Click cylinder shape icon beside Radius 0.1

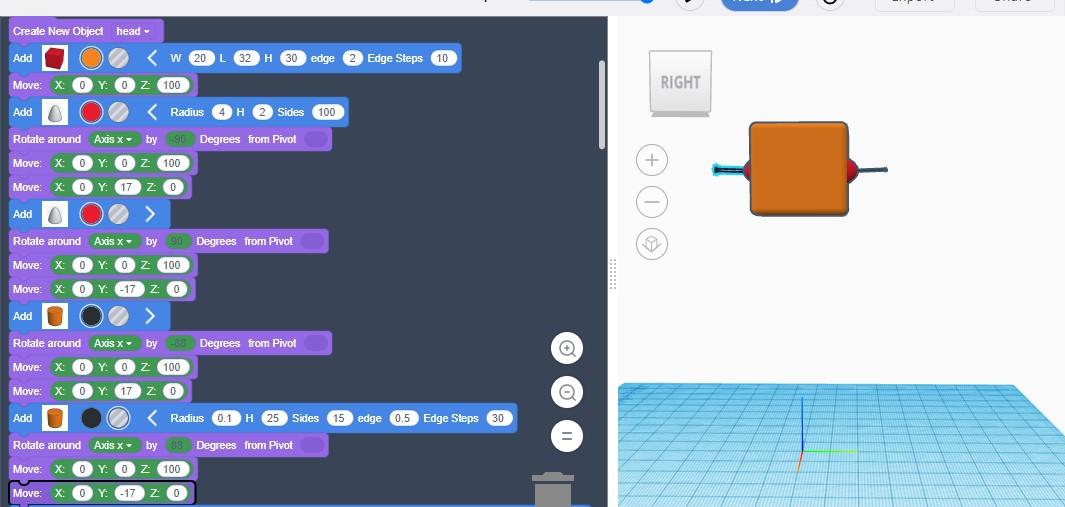point(55,418)
